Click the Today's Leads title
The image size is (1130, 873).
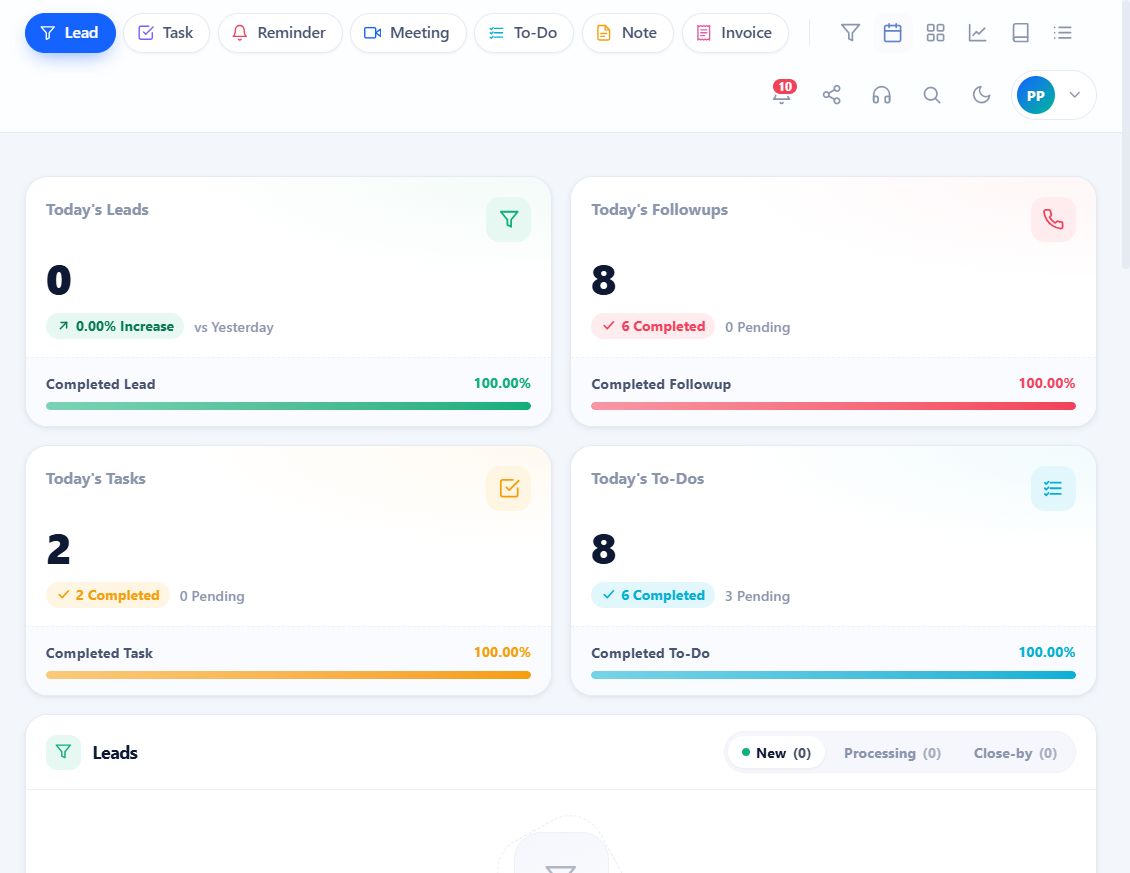click(97, 210)
